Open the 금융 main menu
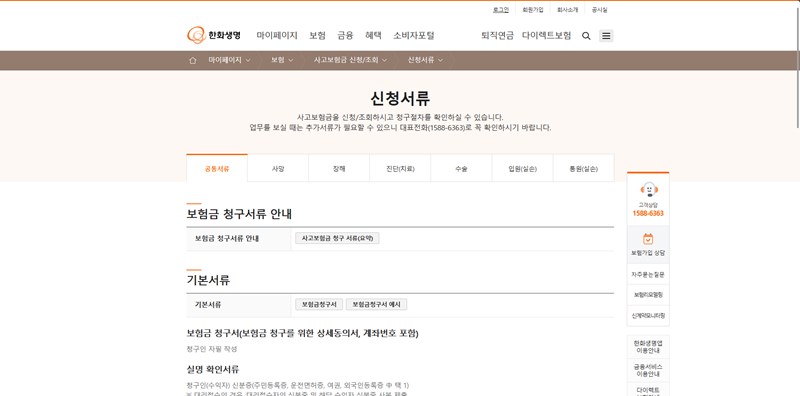The height and width of the screenshot is (396, 800). pos(345,36)
